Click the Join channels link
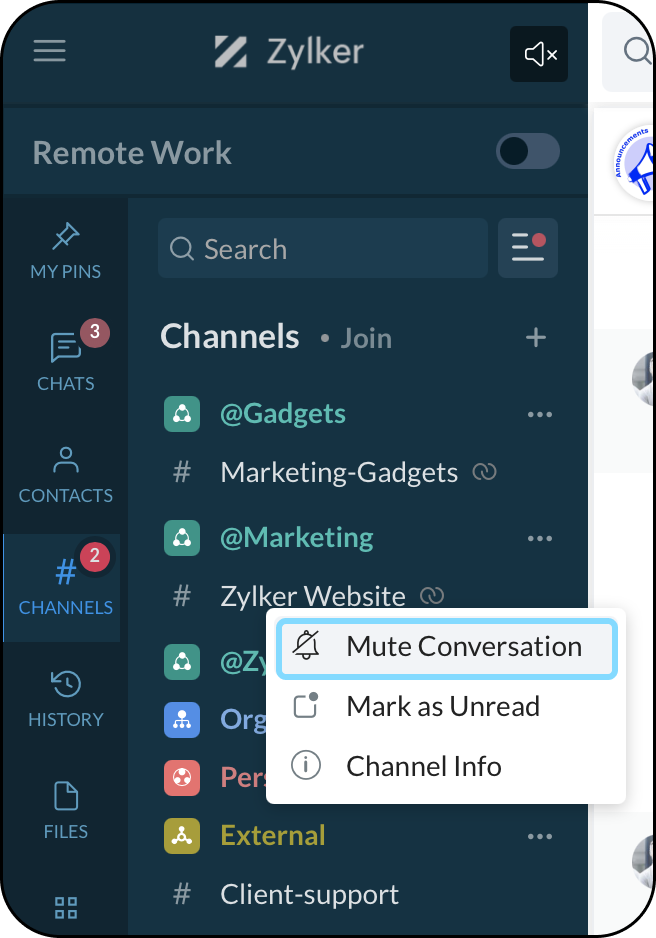The width and height of the screenshot is (656, 938). (x=366, y=339)
